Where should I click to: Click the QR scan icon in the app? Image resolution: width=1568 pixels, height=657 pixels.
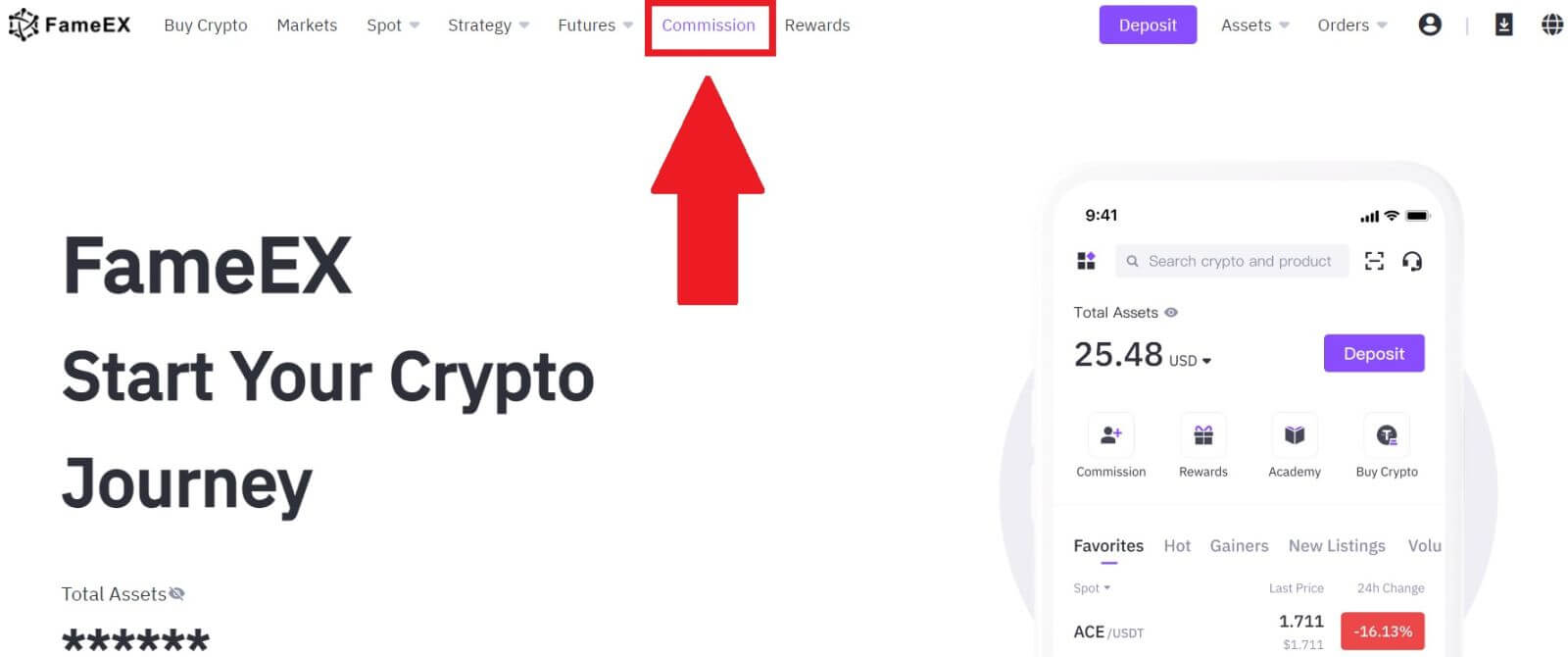point(1374,261)
